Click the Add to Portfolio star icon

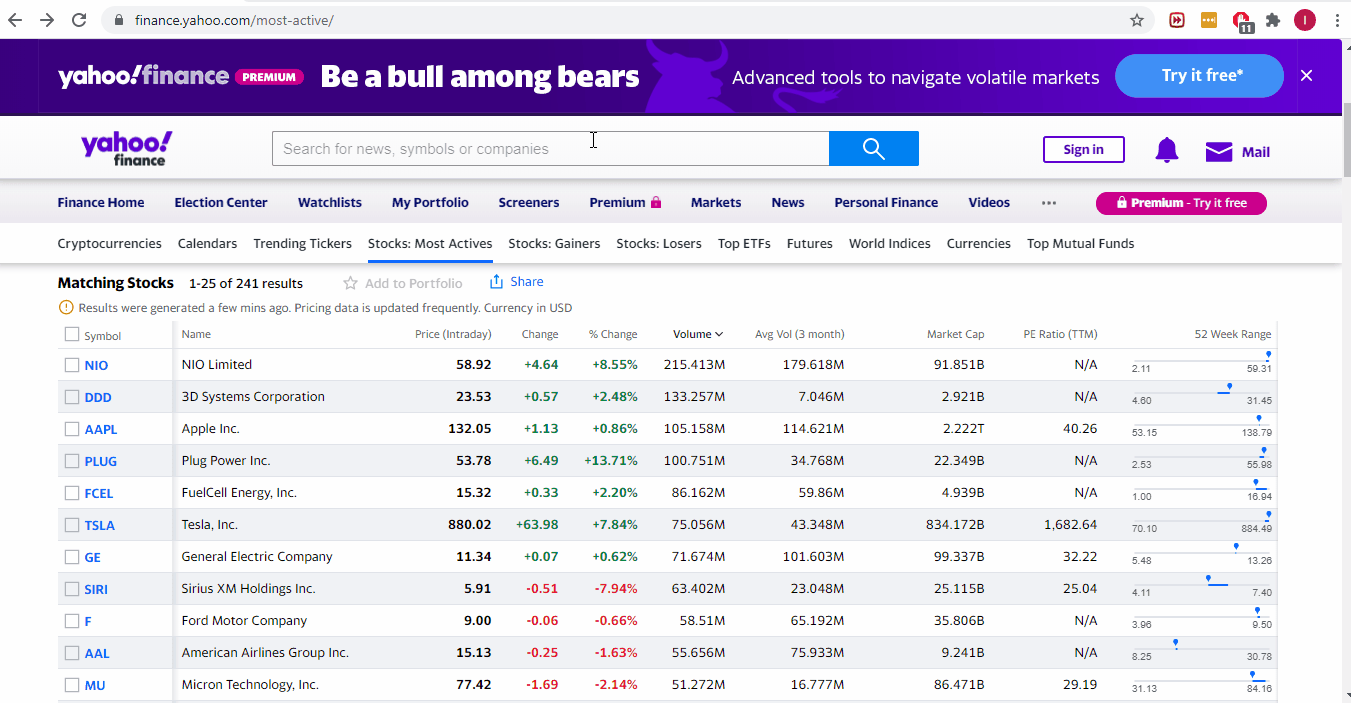click(350, 283)
